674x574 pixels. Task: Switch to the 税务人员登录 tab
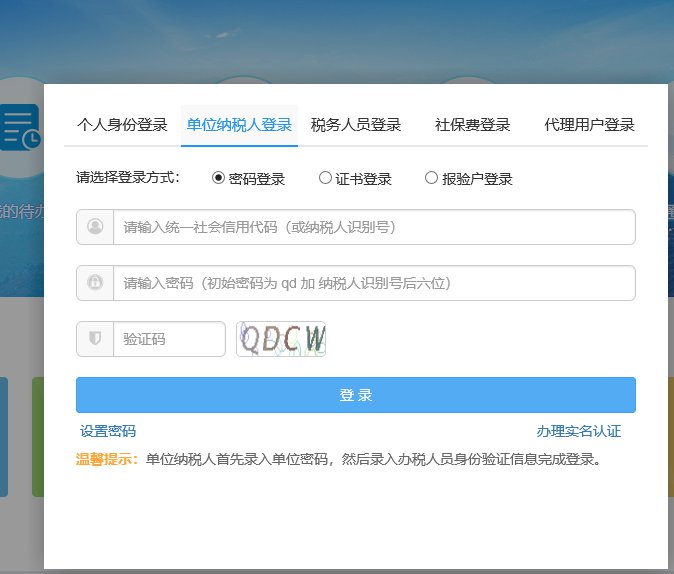click(356, 125)
